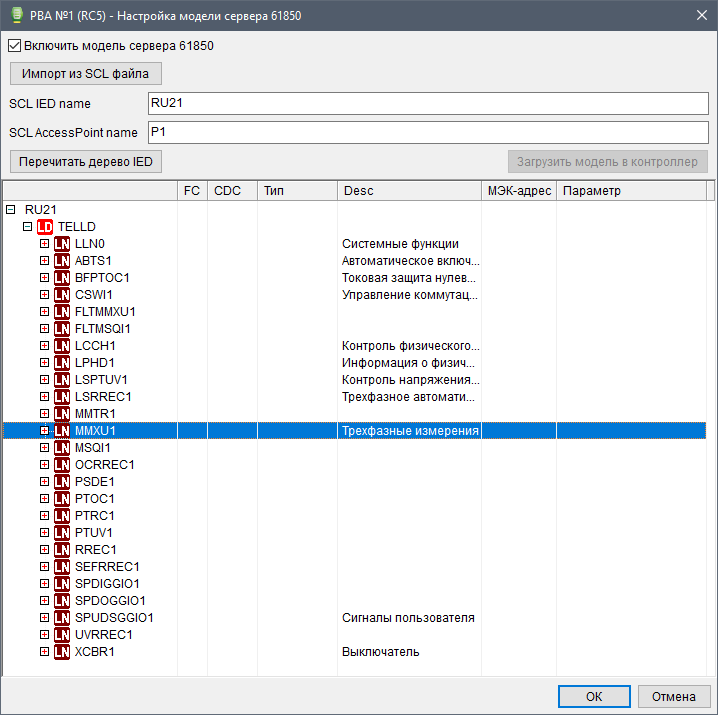Click the LN icon beside PTOC1

coord(62,499)
